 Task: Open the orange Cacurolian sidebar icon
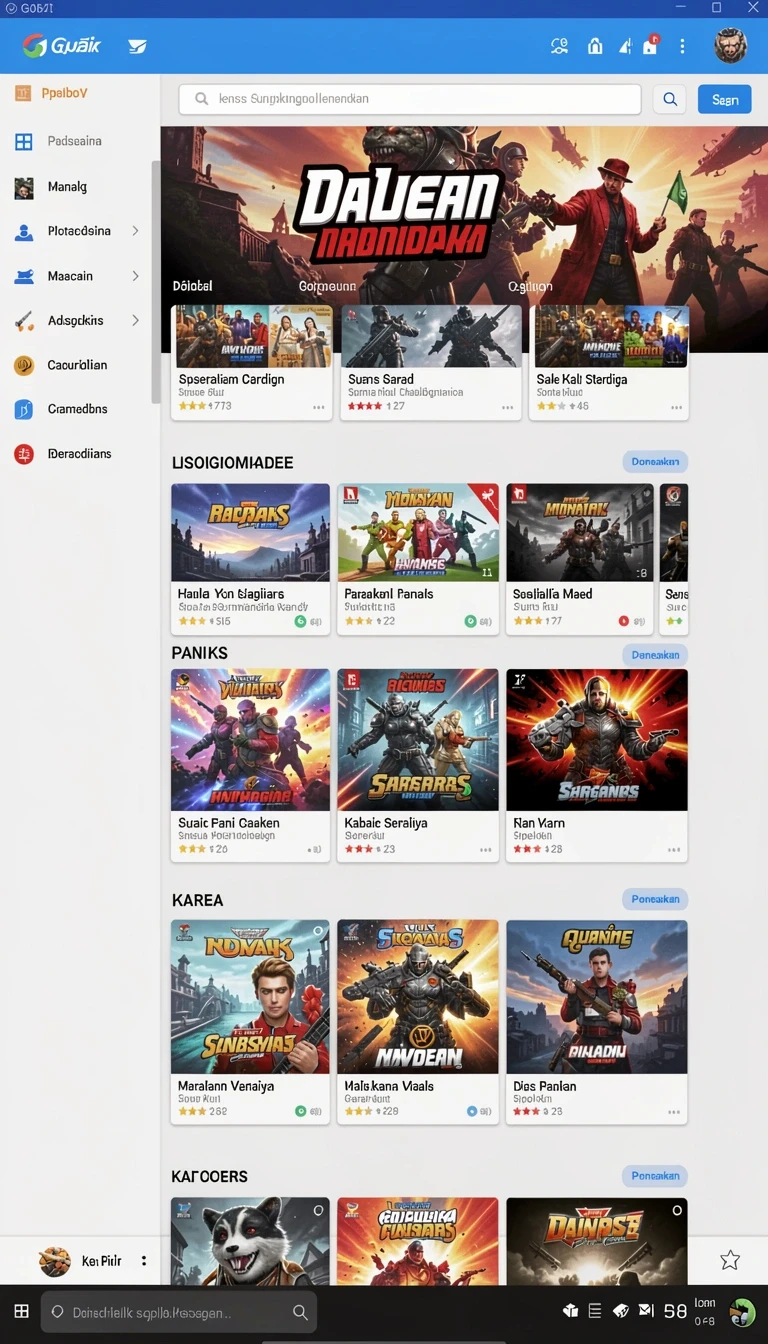point(24,366)
